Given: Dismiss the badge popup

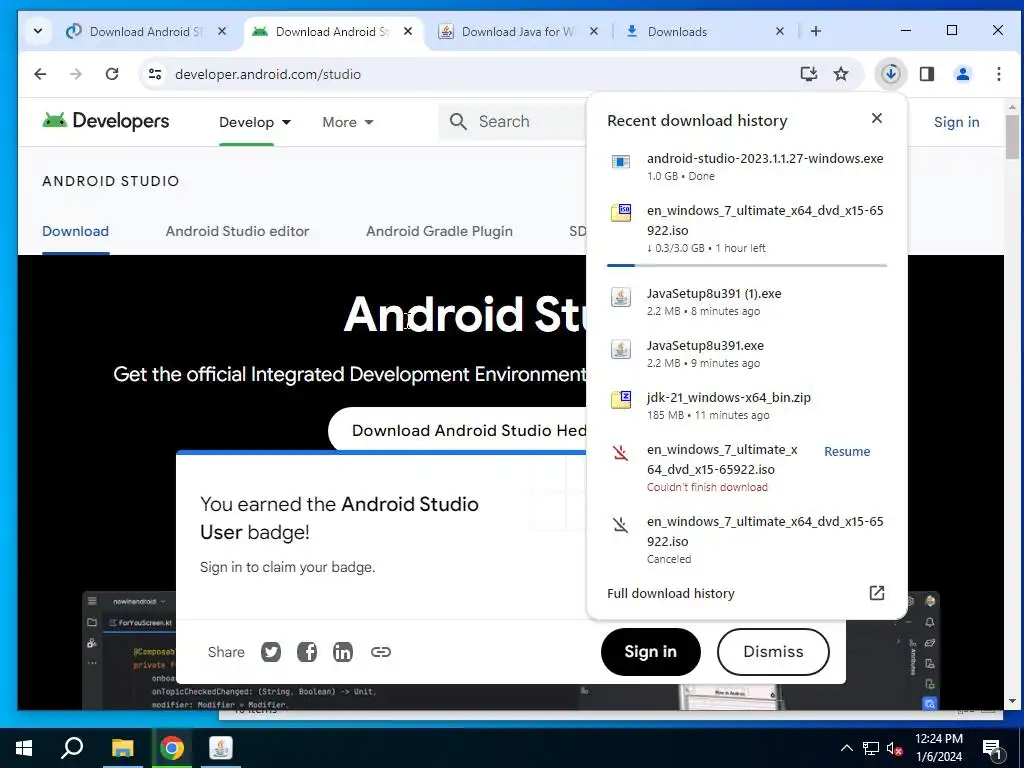Looking at the screenshot, I should tap(773, 652).
